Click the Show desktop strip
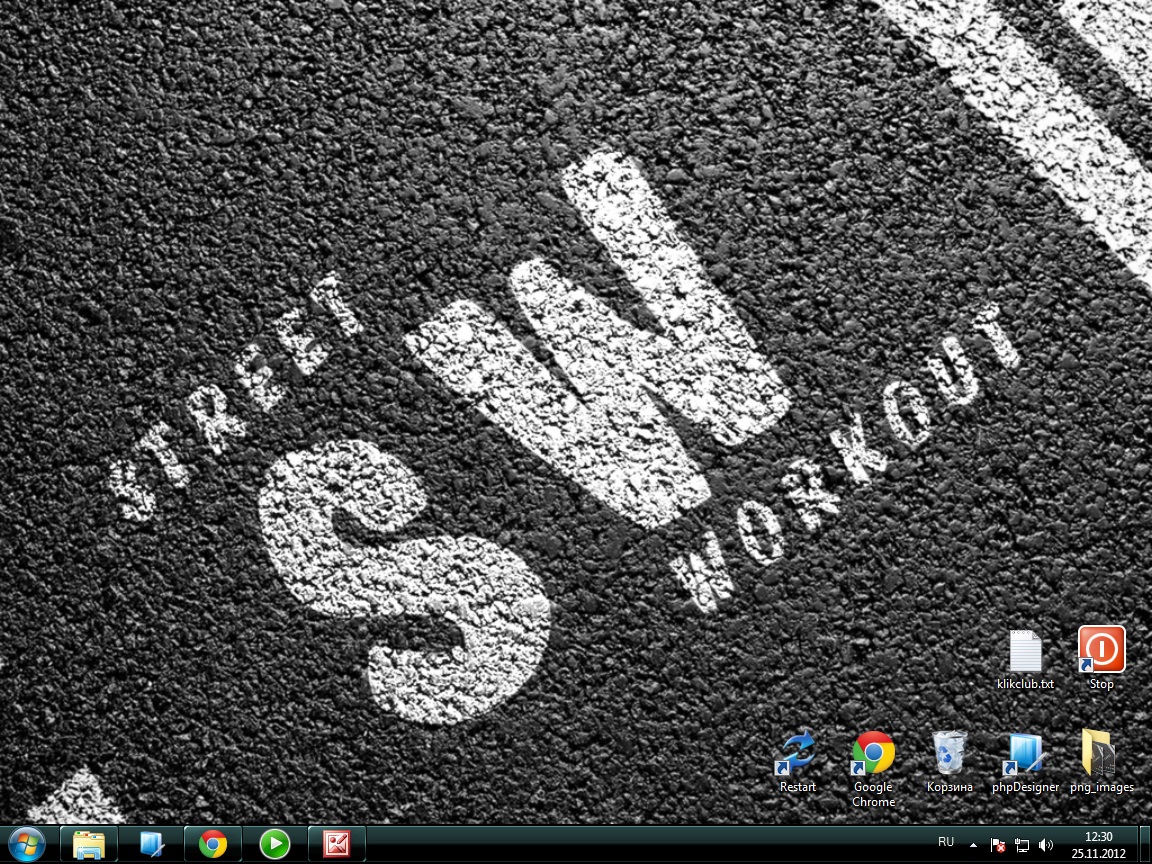This screenshot has height=864, width=1152. [1145, 844]
